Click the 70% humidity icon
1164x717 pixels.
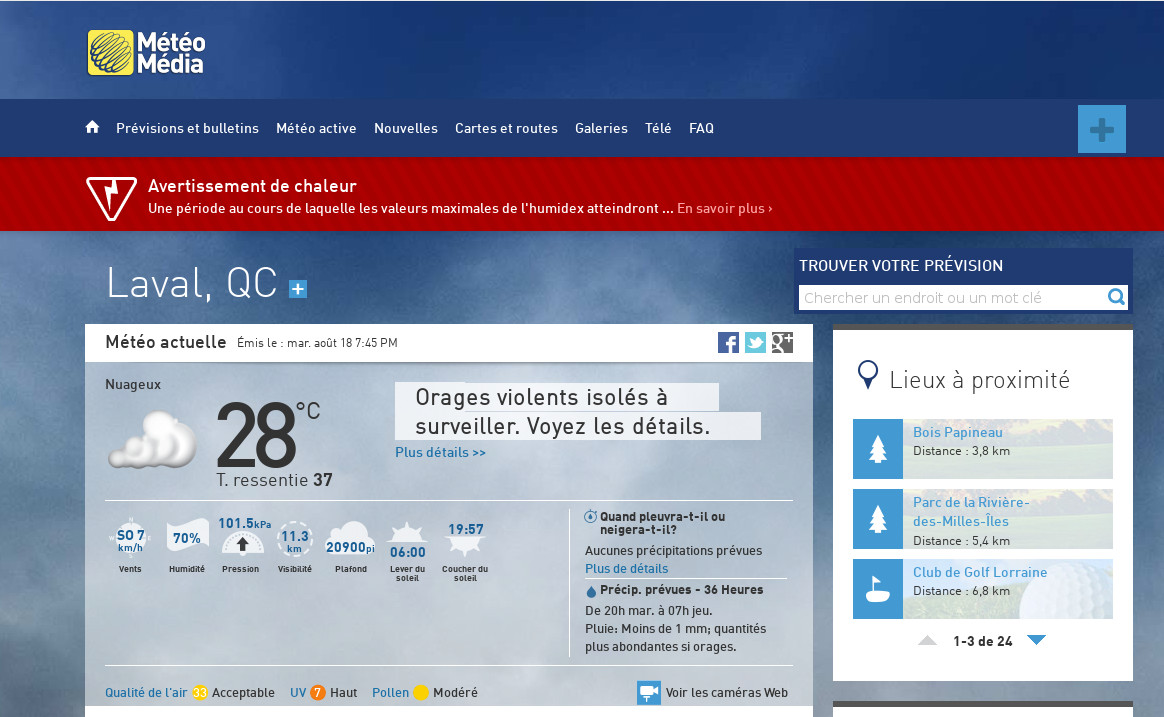click(187, 536)
